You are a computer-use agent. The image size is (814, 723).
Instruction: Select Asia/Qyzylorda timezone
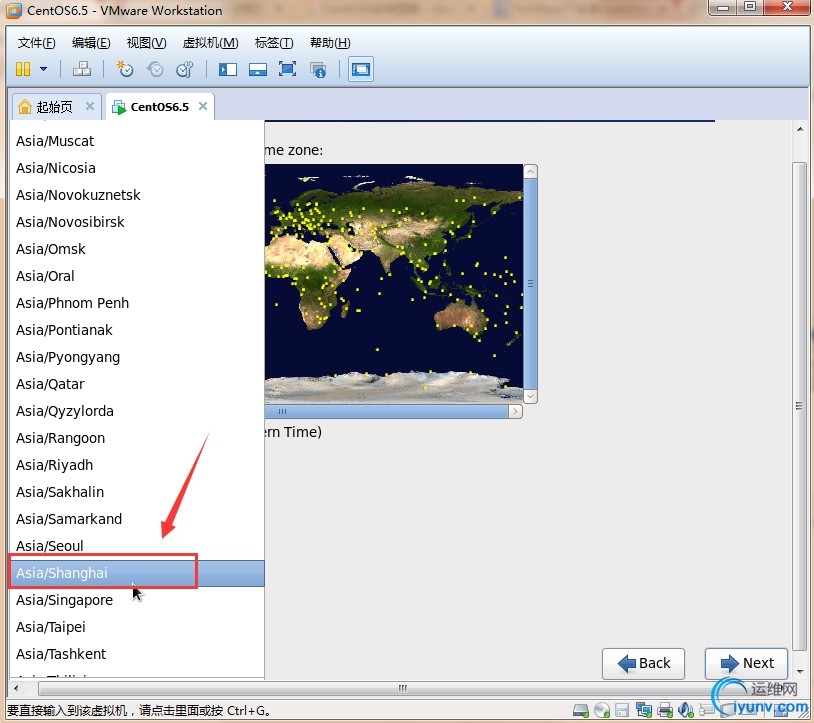pyautogui.click(x=137, y=411)
